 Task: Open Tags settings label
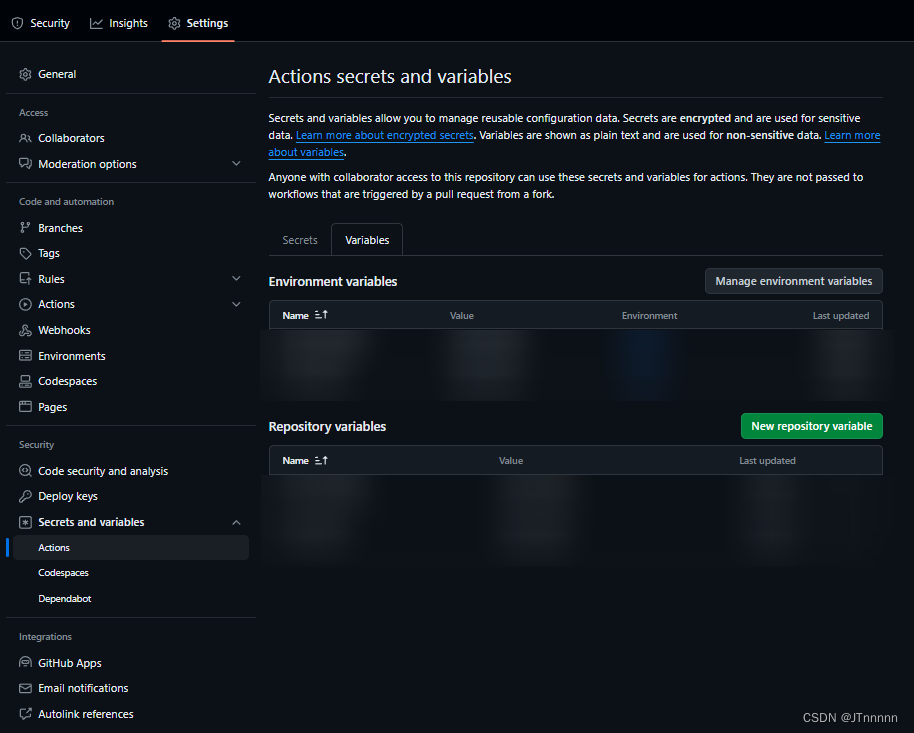[x=49, y=253]
